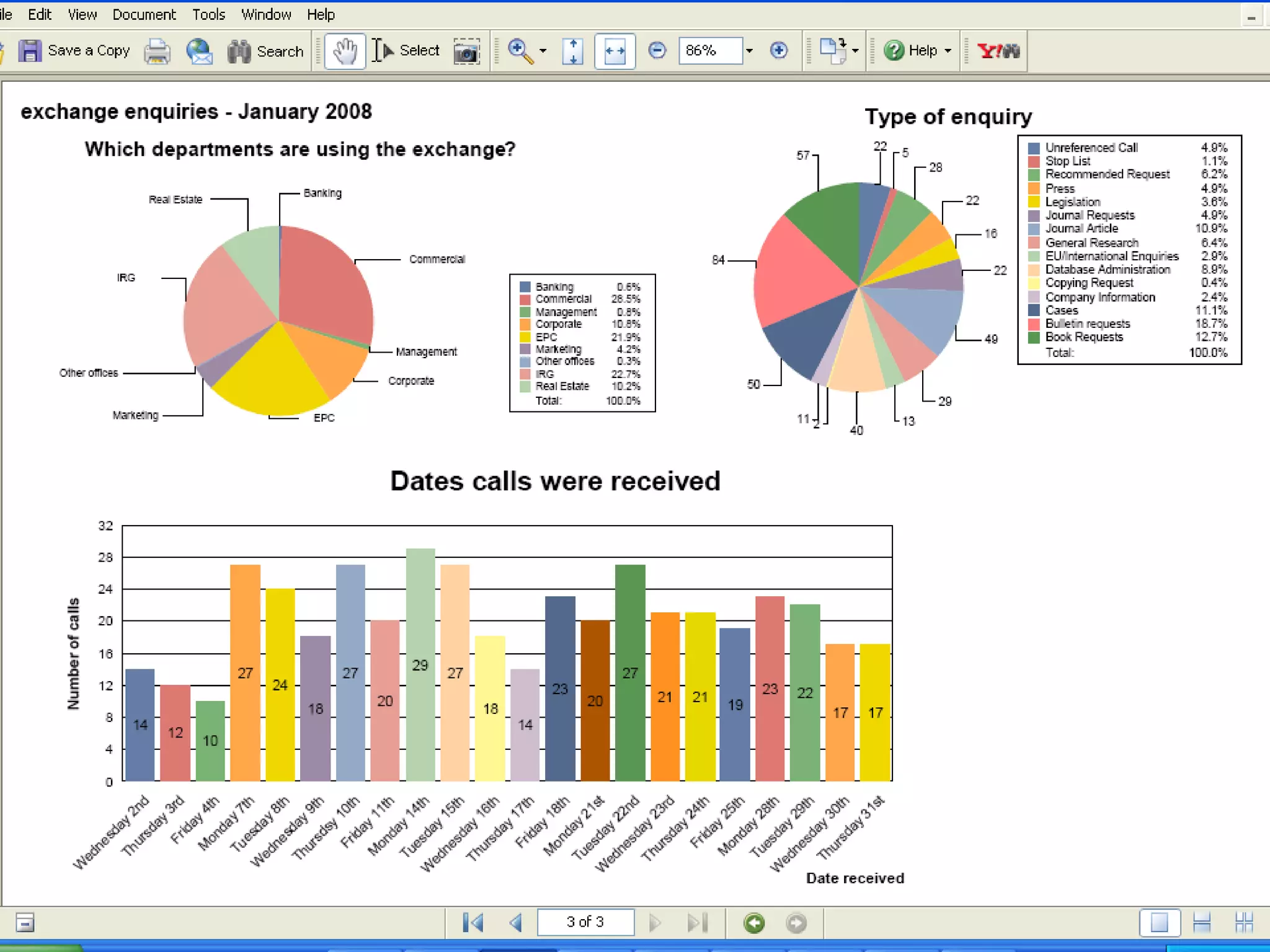Toggle the Fit Width view button

(615, 51)
